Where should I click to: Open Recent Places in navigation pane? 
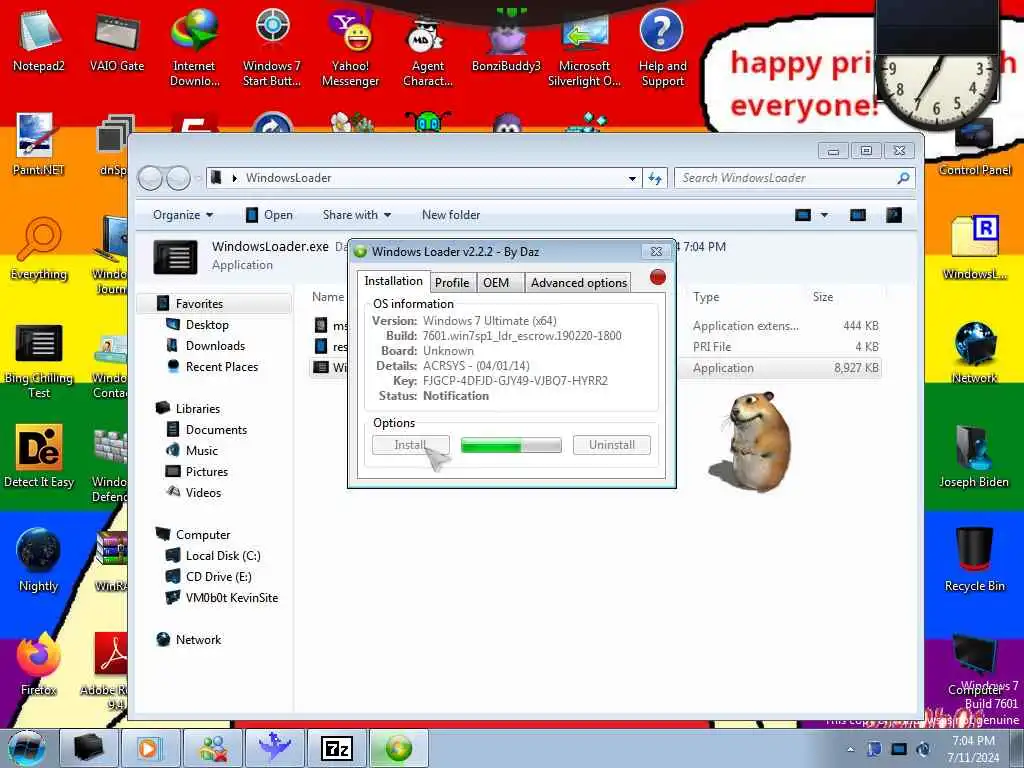[x=221, y=366]
